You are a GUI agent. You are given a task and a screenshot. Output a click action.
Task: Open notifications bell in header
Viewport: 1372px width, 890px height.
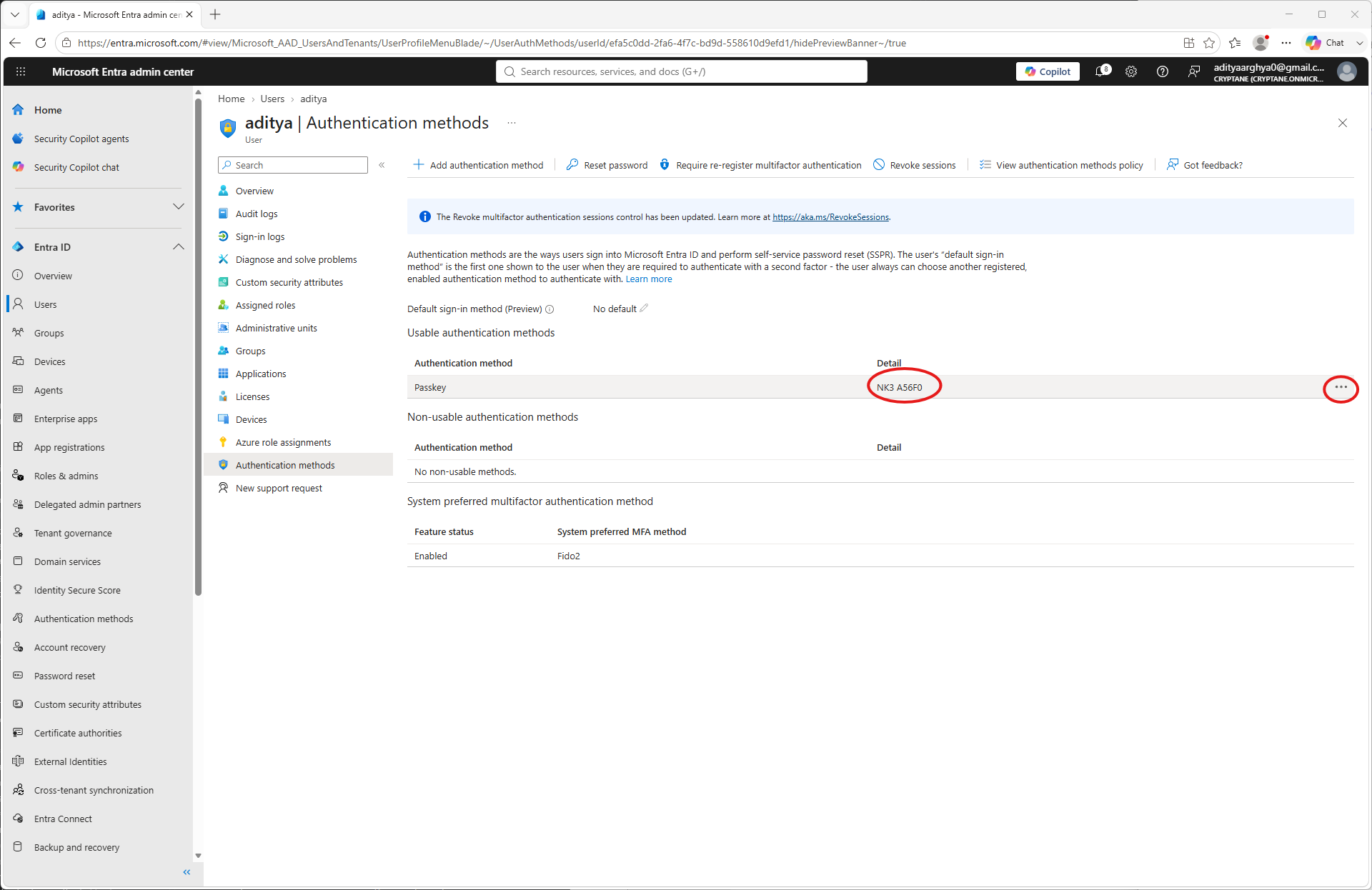pyautogui.click(x=1103, y=71)
